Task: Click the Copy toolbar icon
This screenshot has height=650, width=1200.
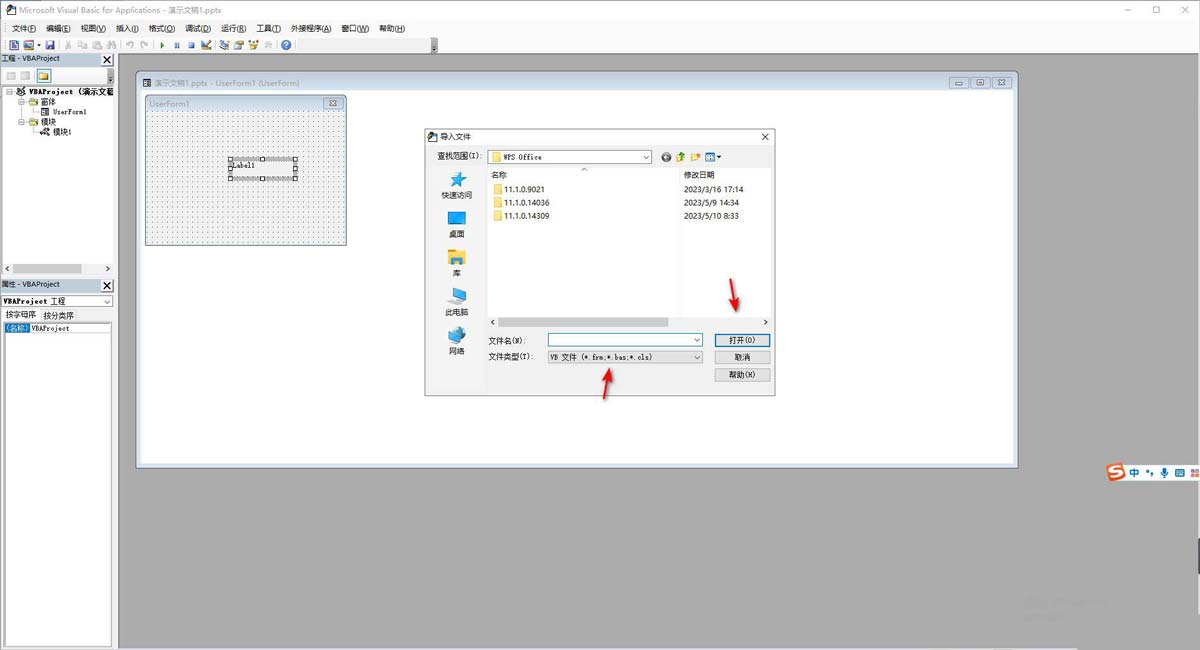Action: click(x=82, y=45)
